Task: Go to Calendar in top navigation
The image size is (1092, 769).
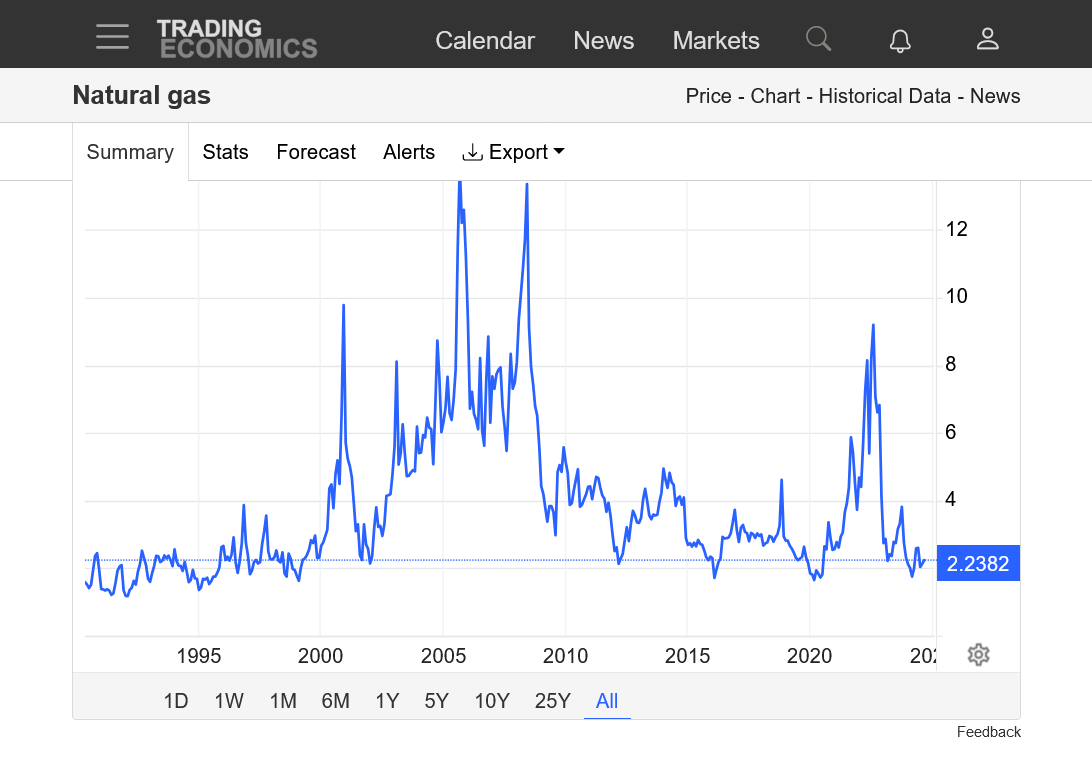Action: click(485, 40)
